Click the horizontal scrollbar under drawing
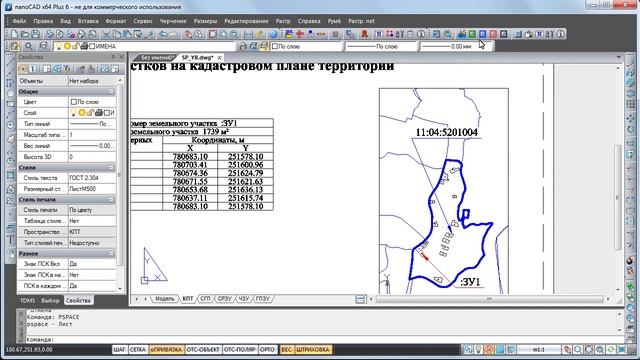 coord(489,299)
